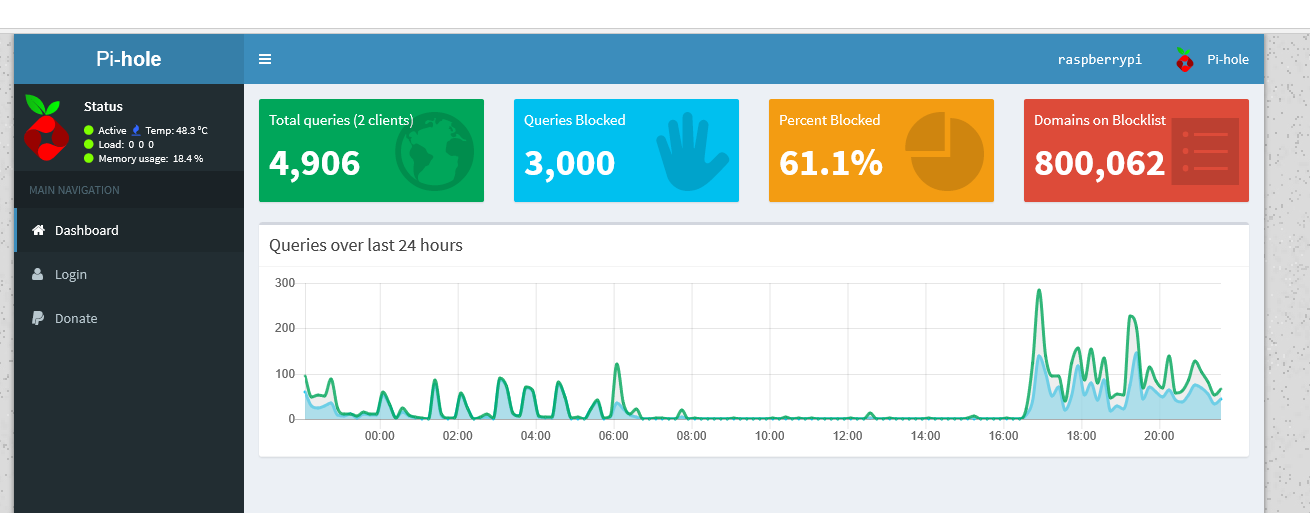Open the Login navigation item
The image size is (1311, 514).
[x=129, y=274]
